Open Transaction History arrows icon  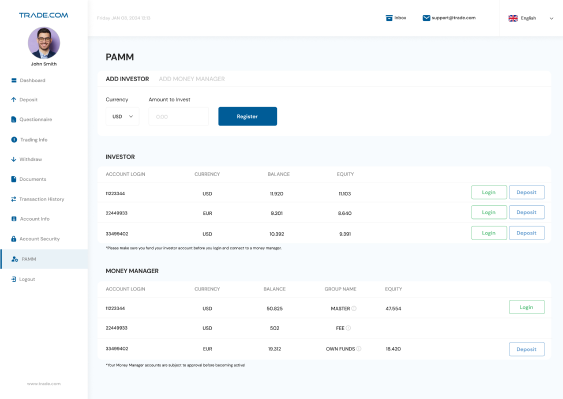(x=14, y=199)
